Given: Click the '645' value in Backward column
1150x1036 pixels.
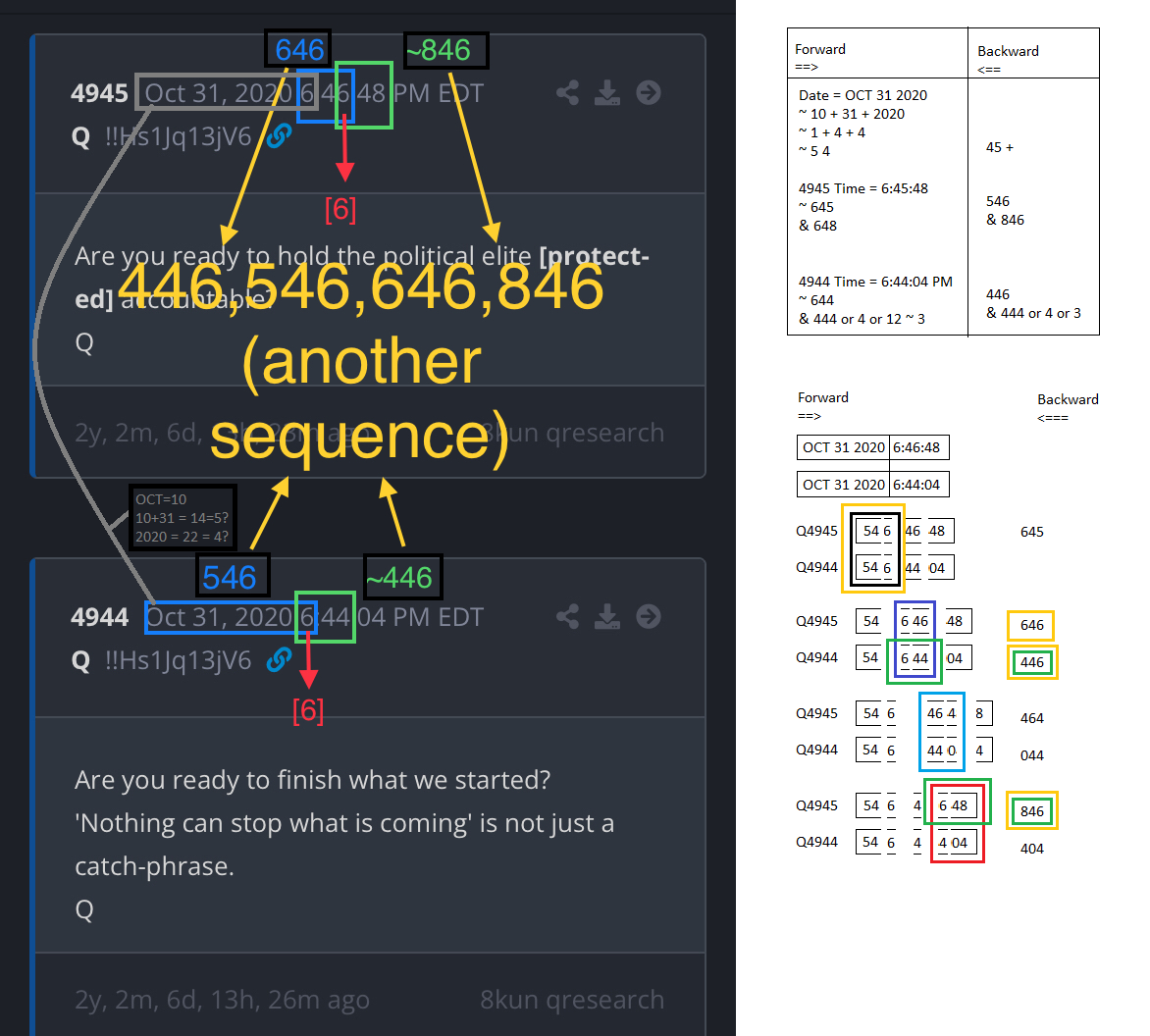Looking at the screenshot, I should [x=1032, y=532].
